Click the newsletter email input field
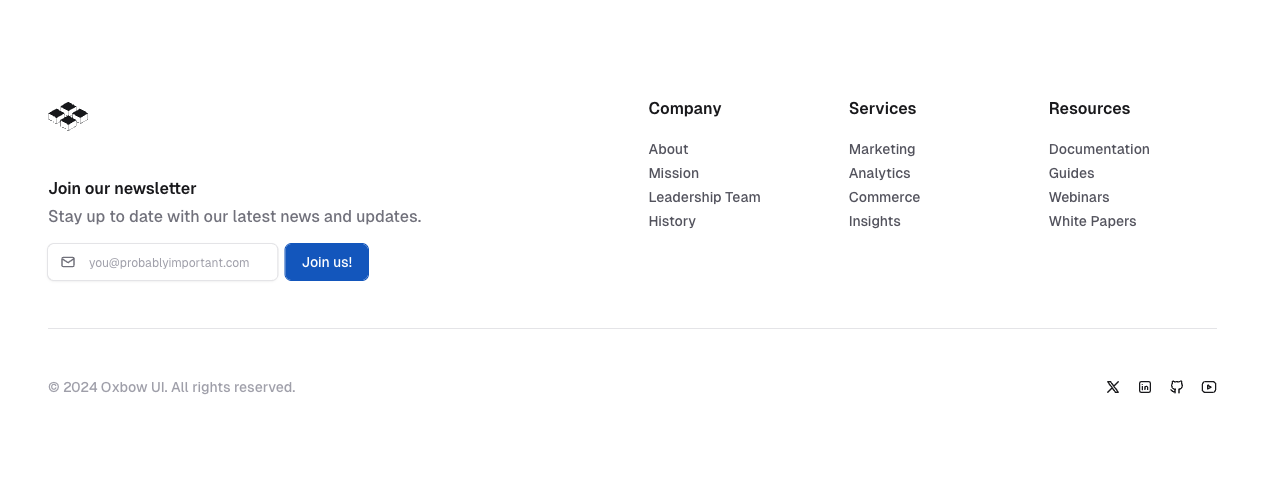This screenshot has width=1265, height=493. coord(175,262)
